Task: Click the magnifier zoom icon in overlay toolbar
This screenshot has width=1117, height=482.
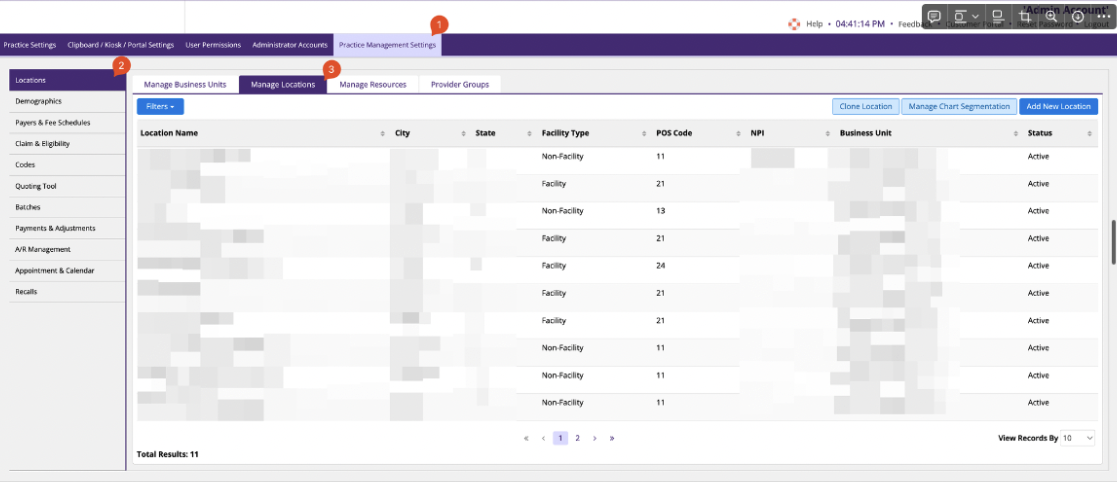Action: pyautogui.click(x=1051, y=16)
